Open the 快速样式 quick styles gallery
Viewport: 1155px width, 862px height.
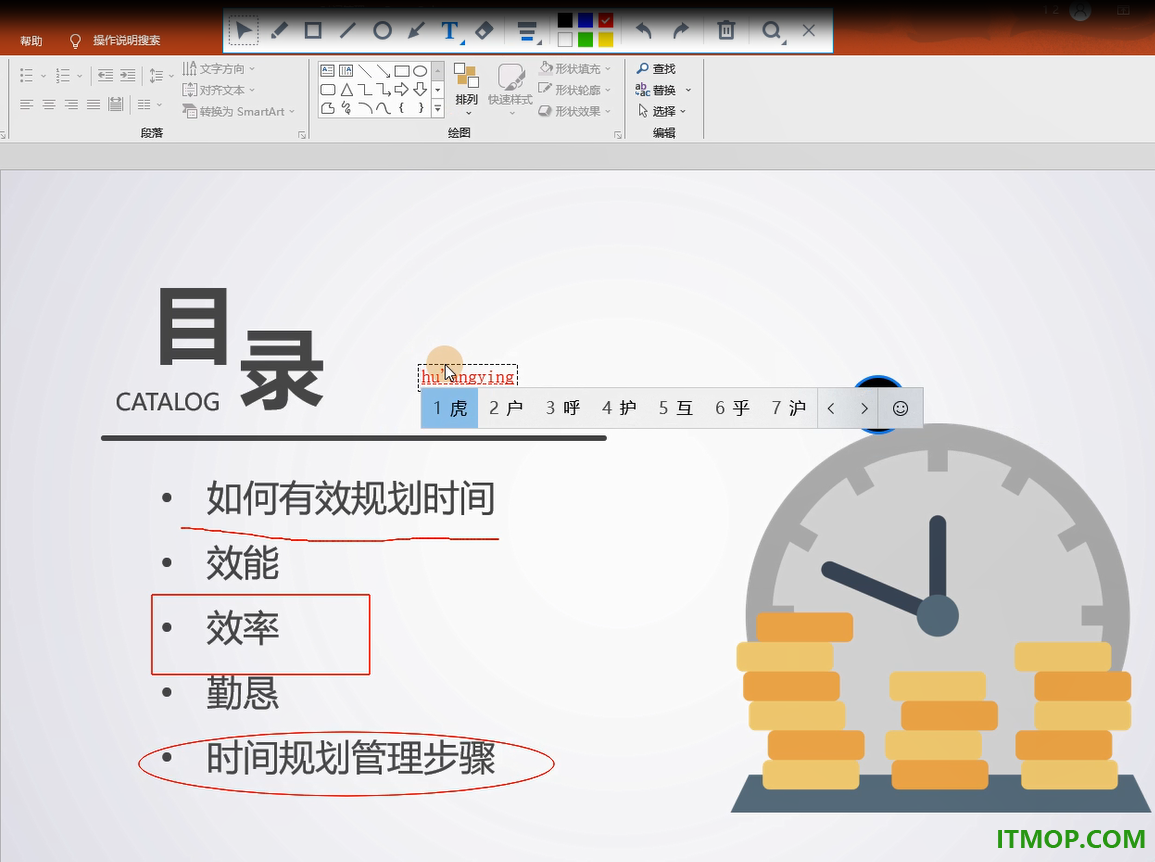tap(510, 89)
